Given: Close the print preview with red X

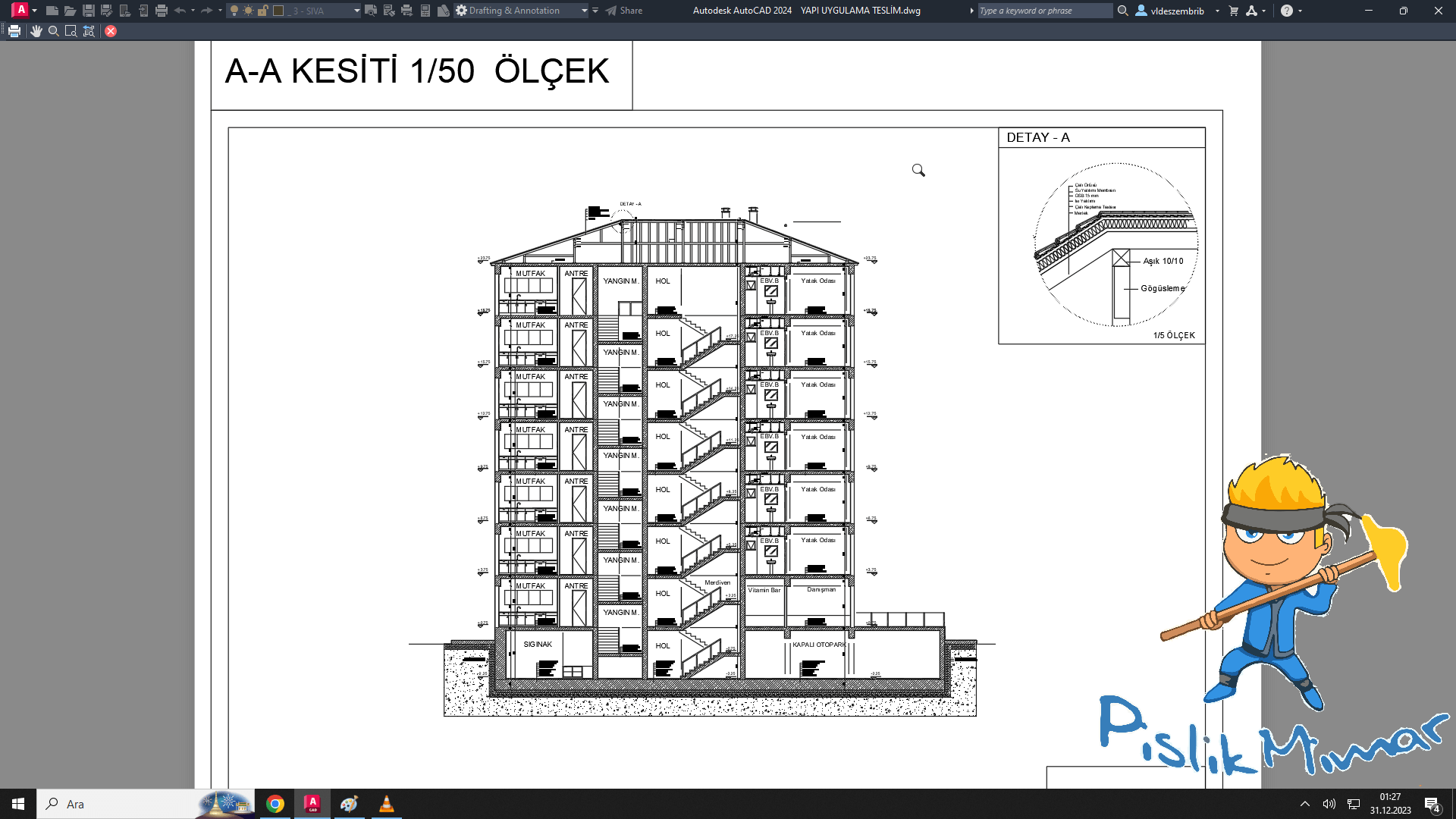Looking at the screenshot, I should [111, 31].
